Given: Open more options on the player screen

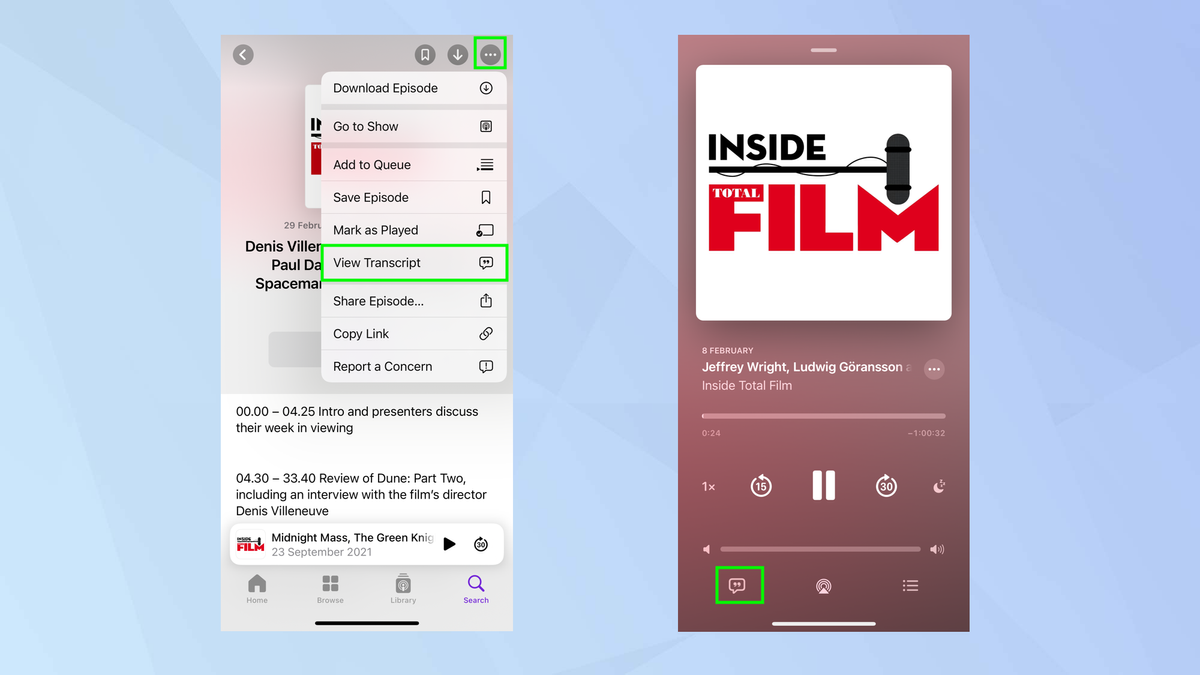Looking at the screenshot, I should point(934,369).
